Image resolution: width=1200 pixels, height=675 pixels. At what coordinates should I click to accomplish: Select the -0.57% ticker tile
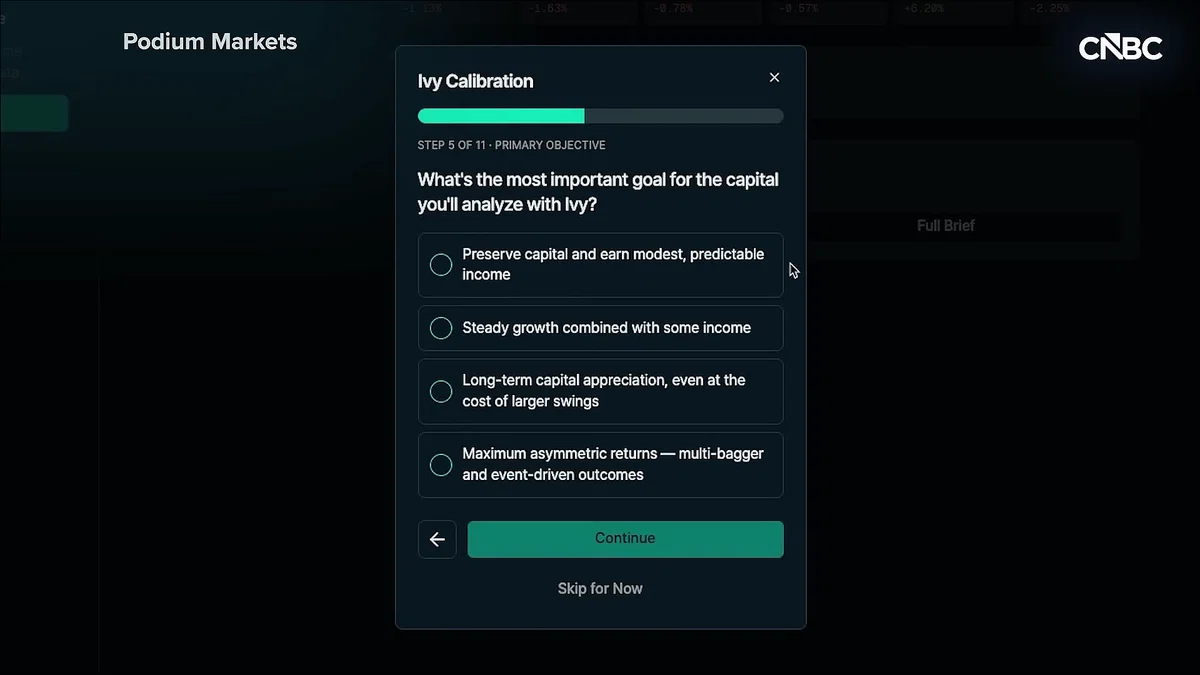pyautogui.click(x=828, y=11)
